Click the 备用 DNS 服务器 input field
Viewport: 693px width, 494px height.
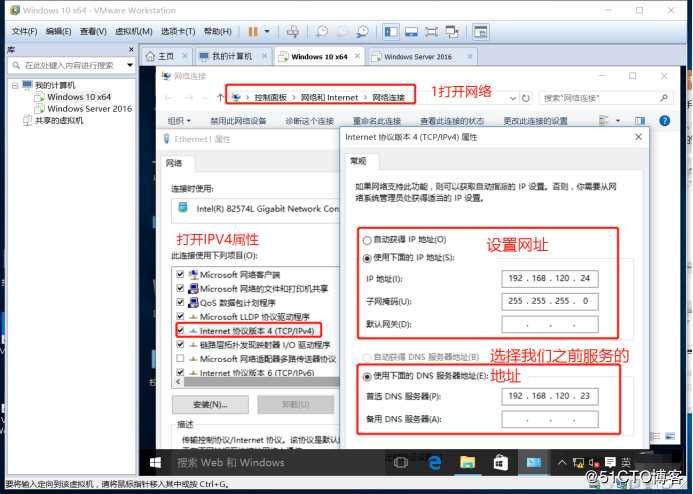[x=550, y=419]
